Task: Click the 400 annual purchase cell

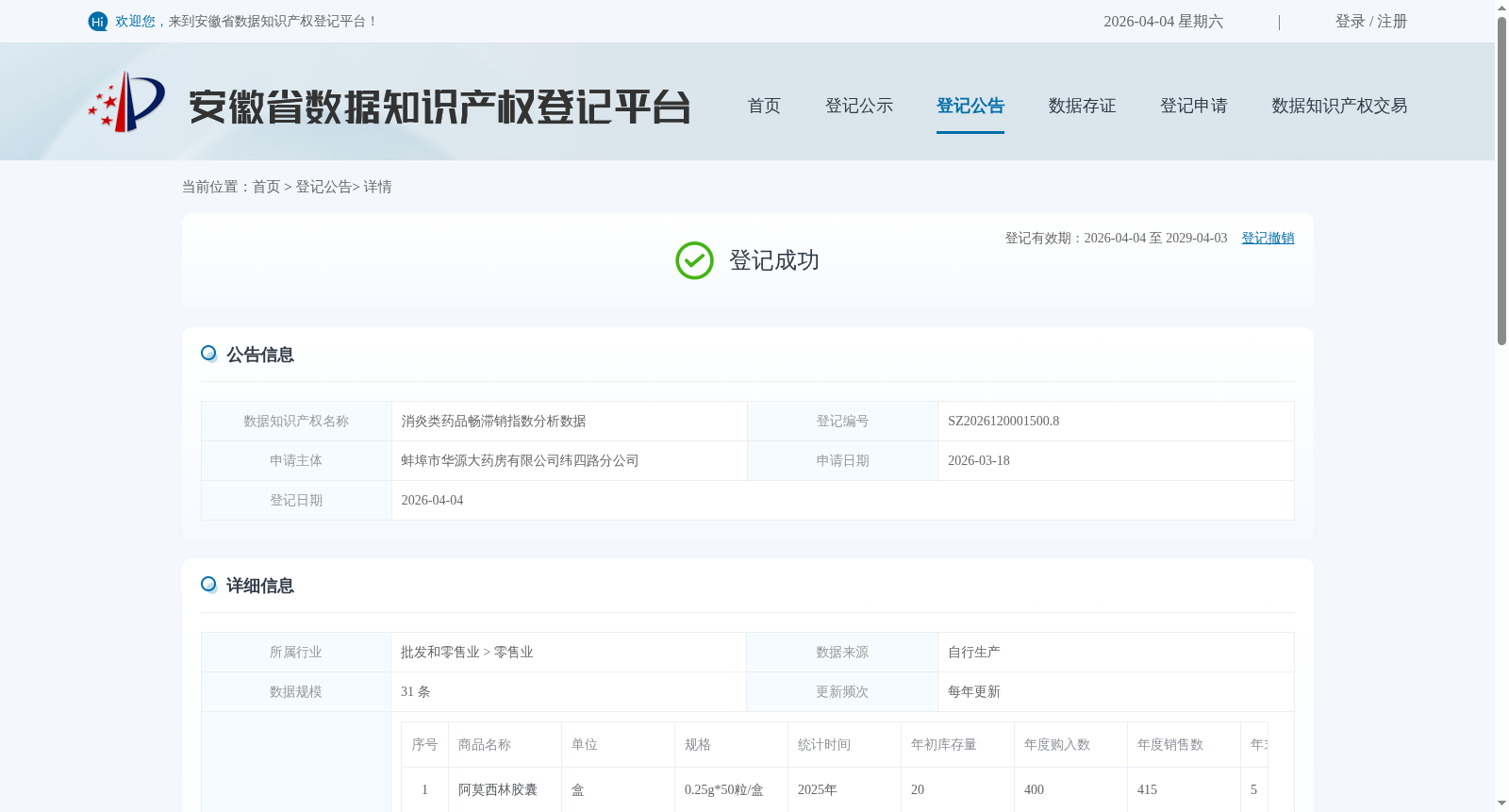Action: pyautogui.click(x=1070, y=789)
